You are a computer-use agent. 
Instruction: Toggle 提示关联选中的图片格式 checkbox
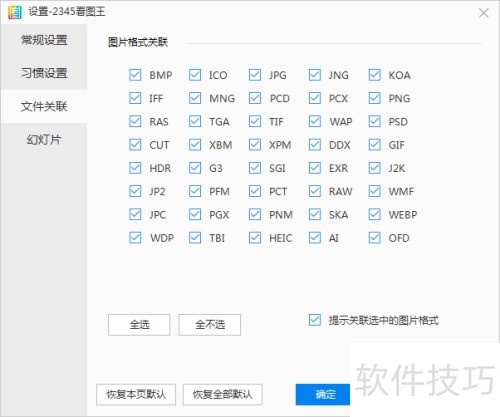[315, 320]
